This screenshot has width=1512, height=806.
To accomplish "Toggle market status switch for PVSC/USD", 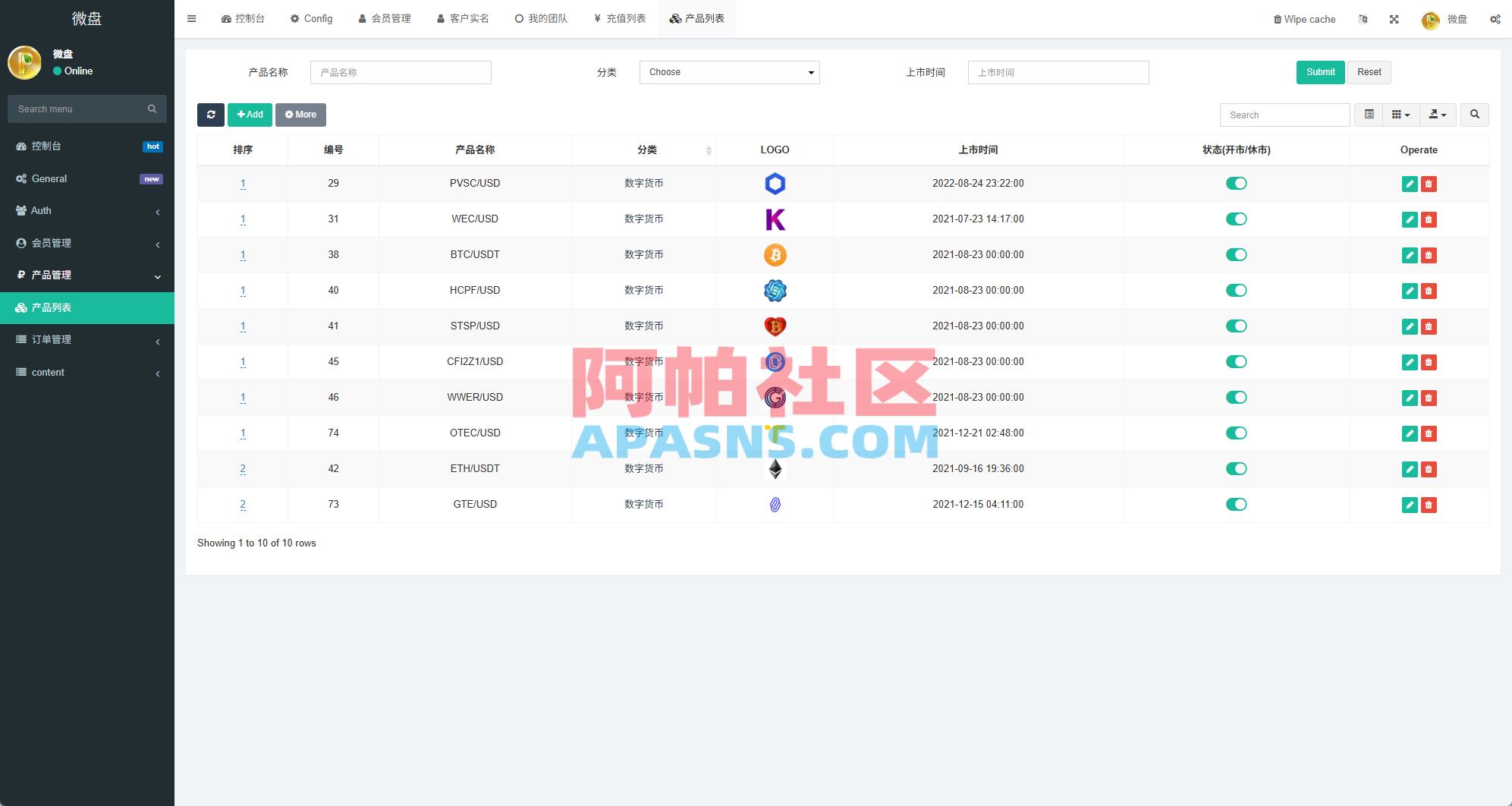I will [x=1237, y=183].
